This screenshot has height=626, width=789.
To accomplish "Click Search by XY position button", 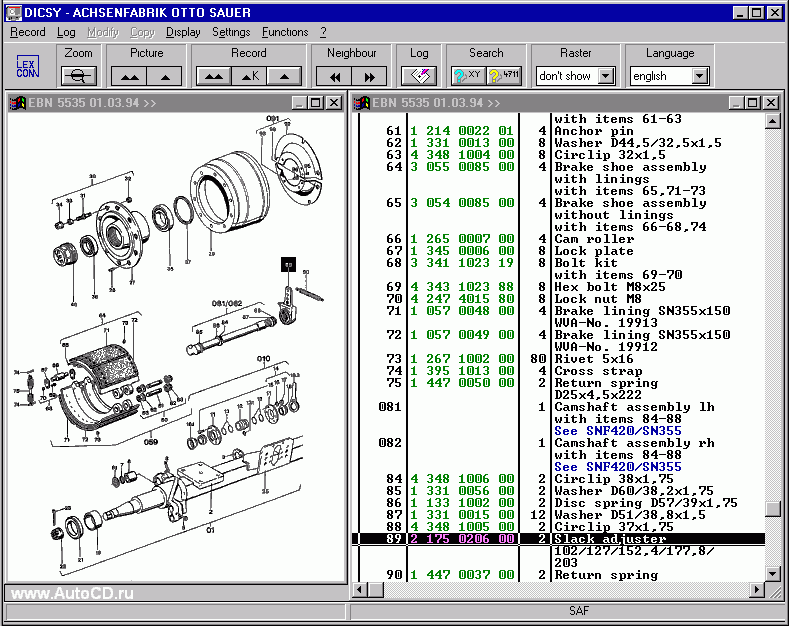I will (x=468, y=76).
